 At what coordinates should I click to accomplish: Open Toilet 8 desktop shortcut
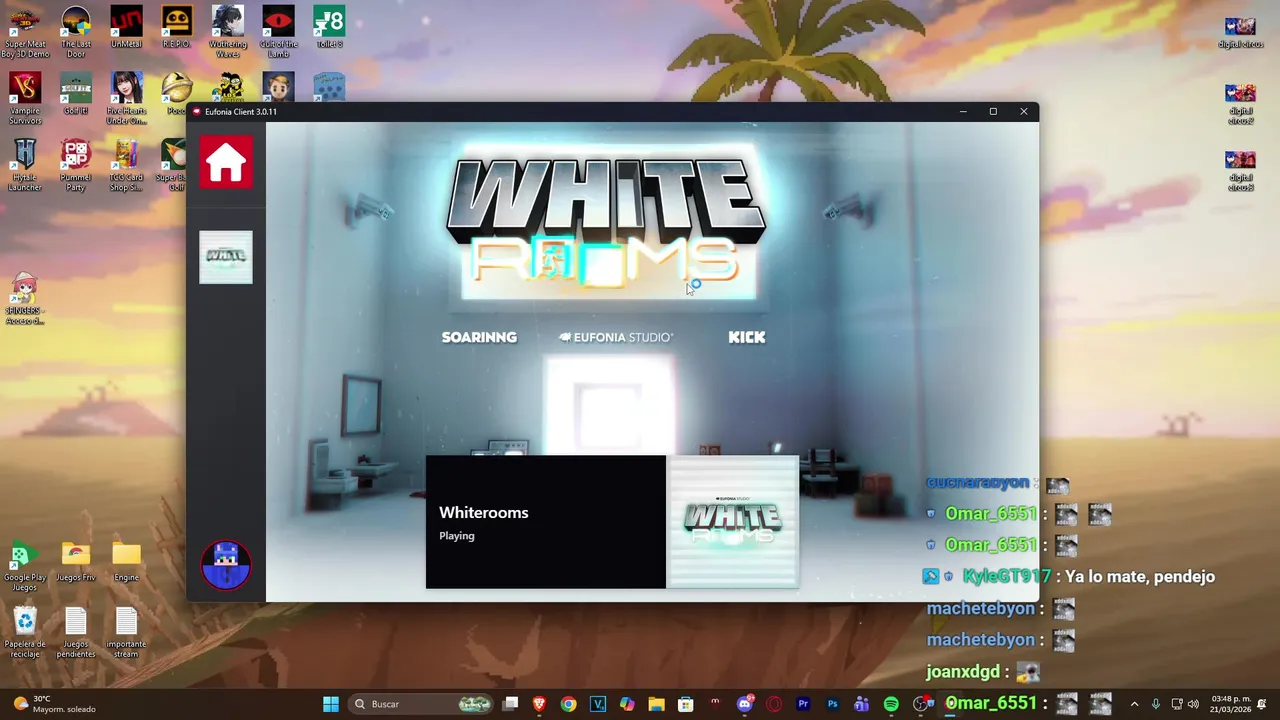coord(329,28)
